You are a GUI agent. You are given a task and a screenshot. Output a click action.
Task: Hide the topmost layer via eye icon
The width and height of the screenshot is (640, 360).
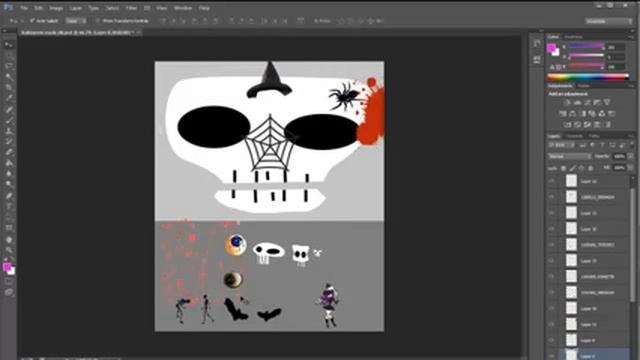[552, 181]
